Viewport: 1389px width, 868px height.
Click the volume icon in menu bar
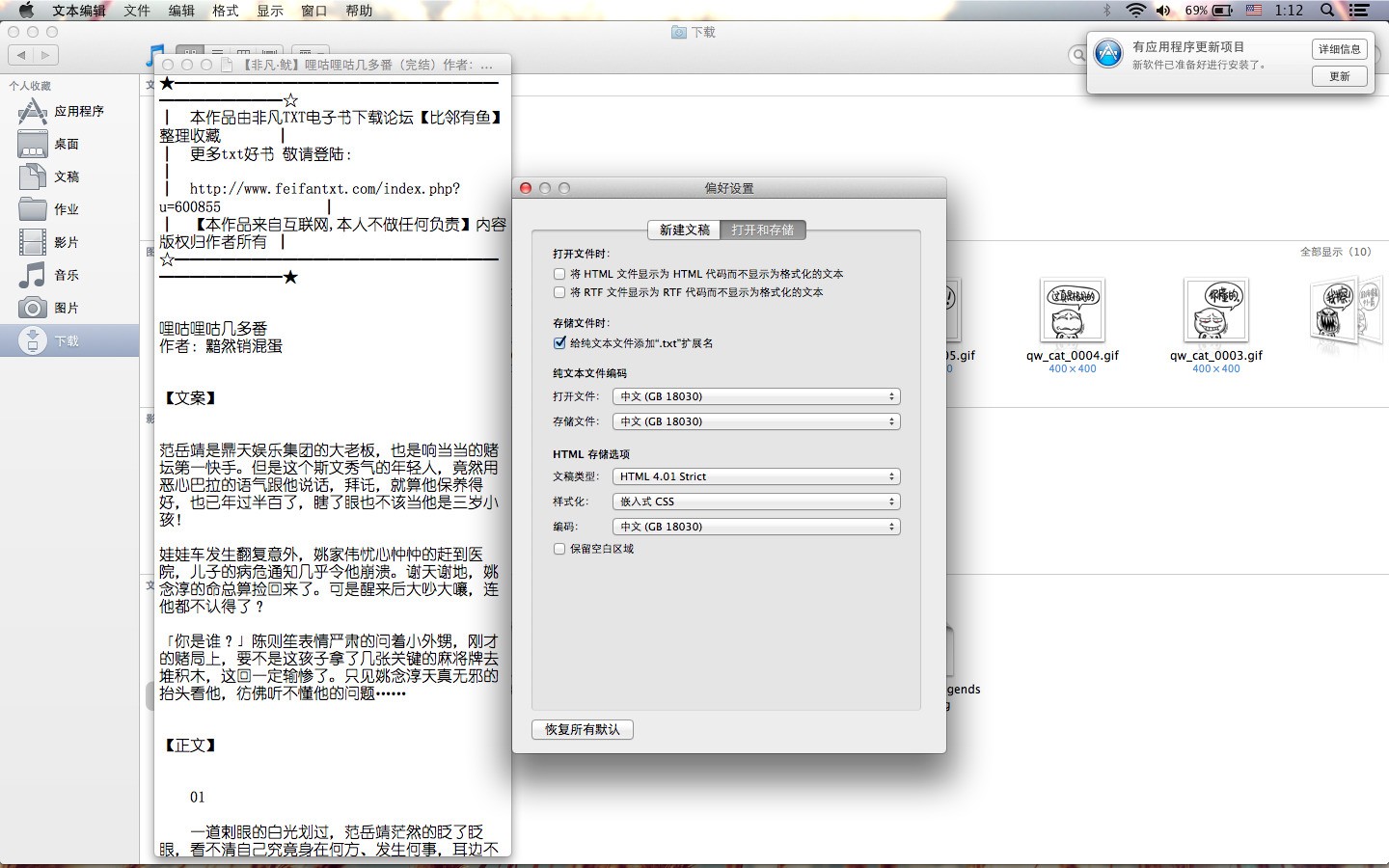1163,11
